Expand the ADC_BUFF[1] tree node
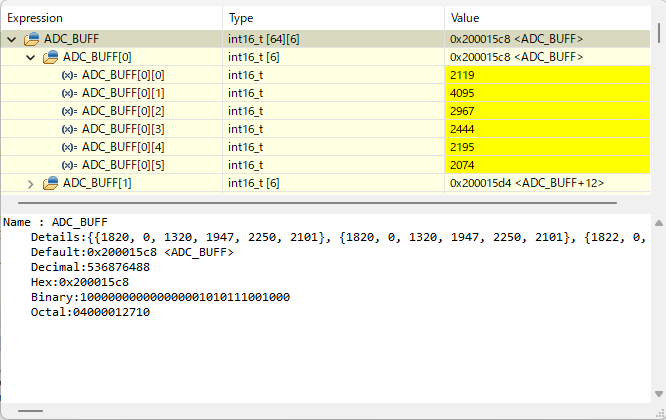The width and height of the screenshot is (666, 420). (x=31, y=184)
